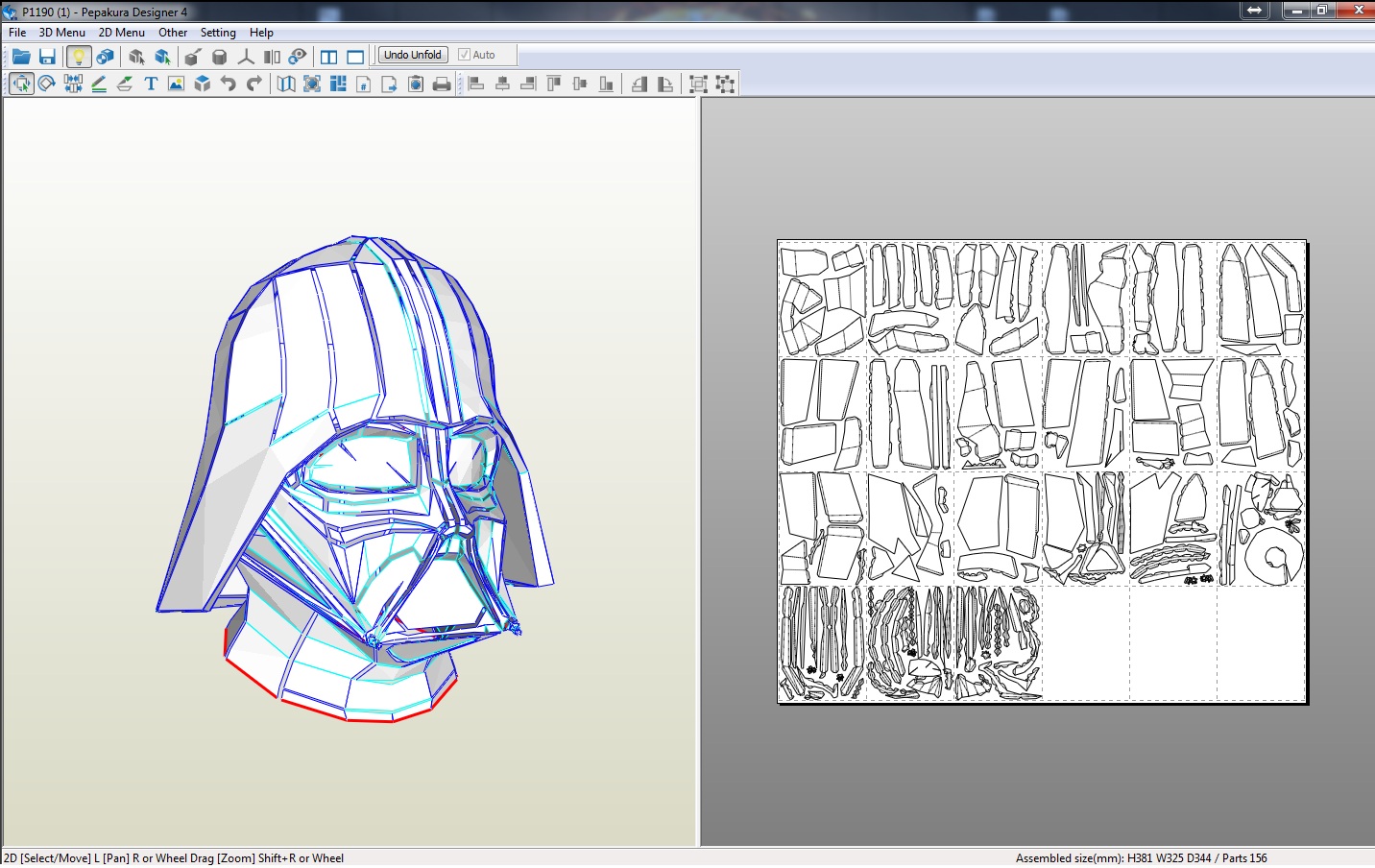
Task: Toggle the three-axis display icon
Action: point(246,57)
